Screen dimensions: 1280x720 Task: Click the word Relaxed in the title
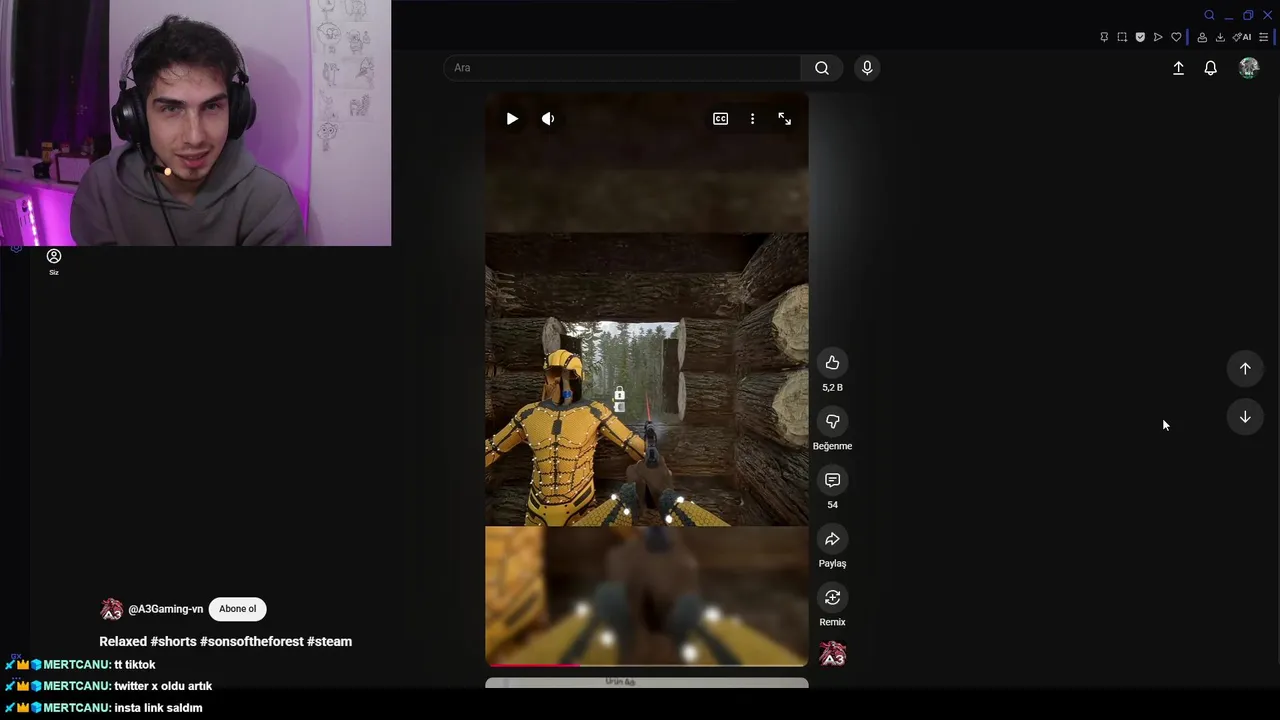[x=123, y=642]
